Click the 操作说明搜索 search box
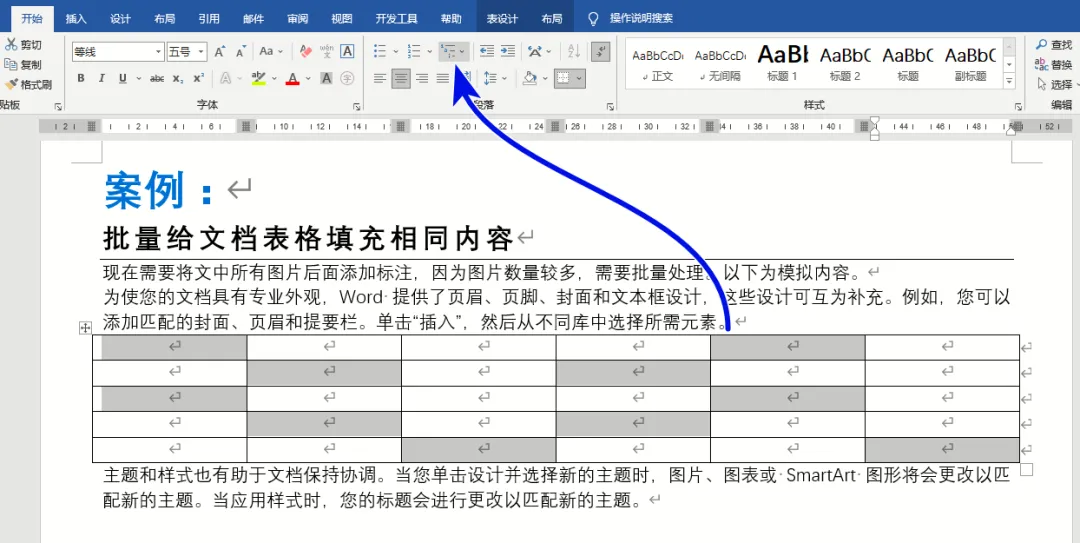Viewport: 1080px width, 543px height. click(641, 19)
